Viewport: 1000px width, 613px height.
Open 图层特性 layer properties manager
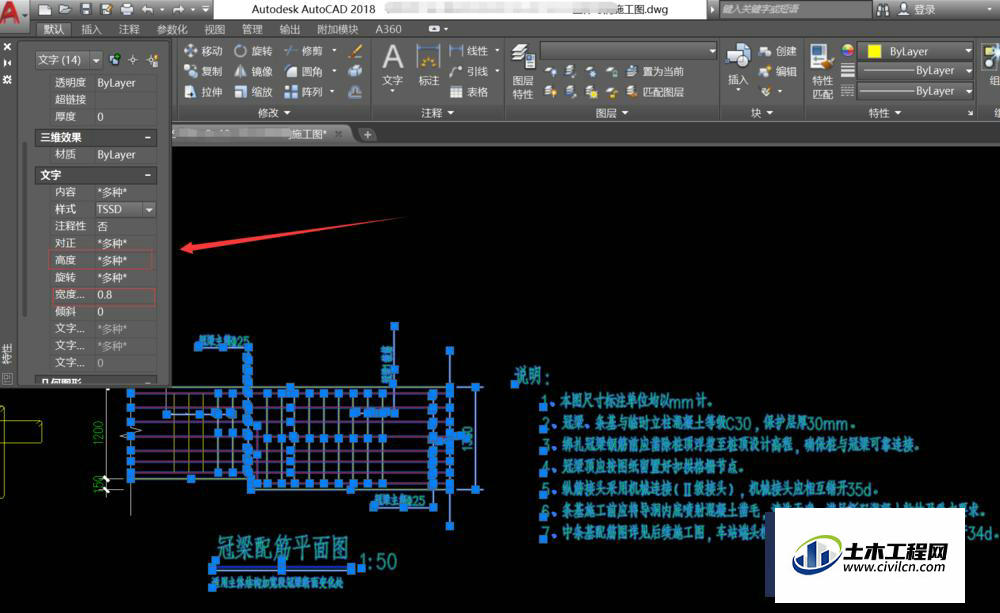point(523,71)
